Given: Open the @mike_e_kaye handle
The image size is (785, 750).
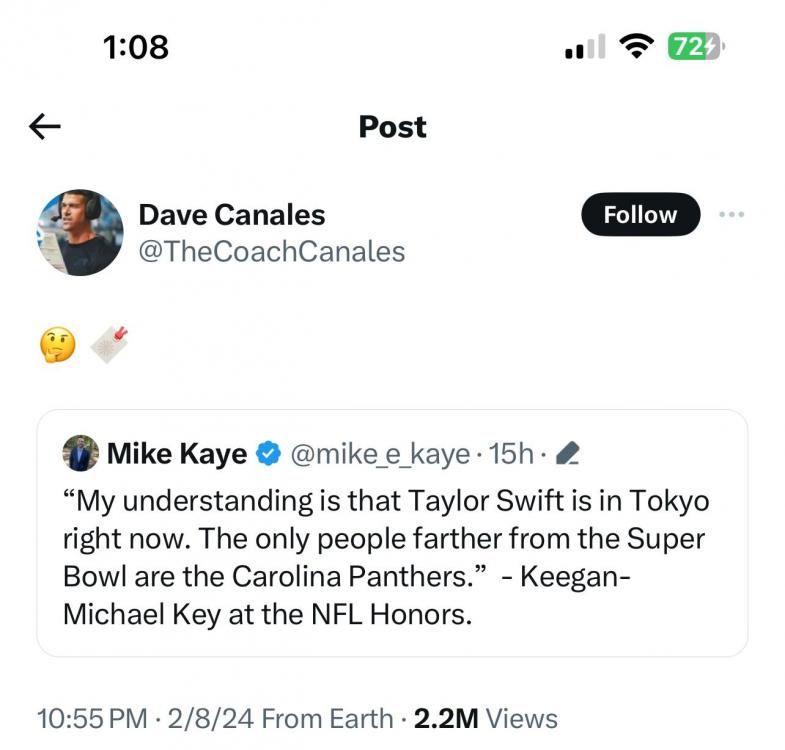Looking at the screenshot, I should point(379,454).
